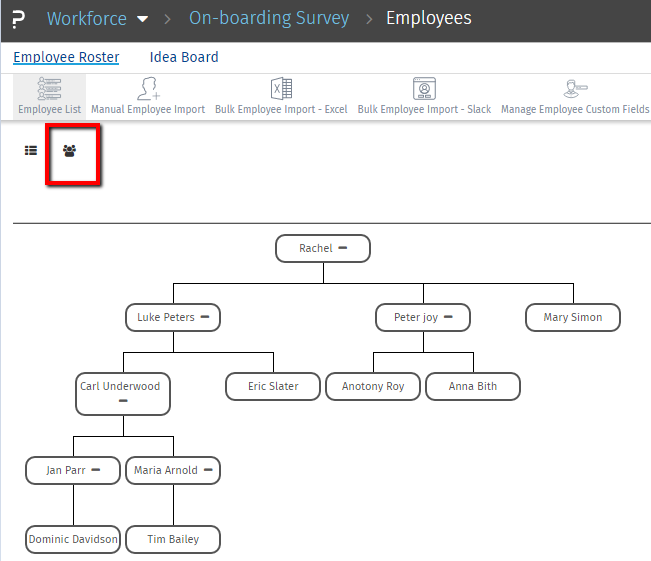This screenshot has width=651, height=561.
Task: Open the Workforce dropdown menu
Action: (142, 19)
